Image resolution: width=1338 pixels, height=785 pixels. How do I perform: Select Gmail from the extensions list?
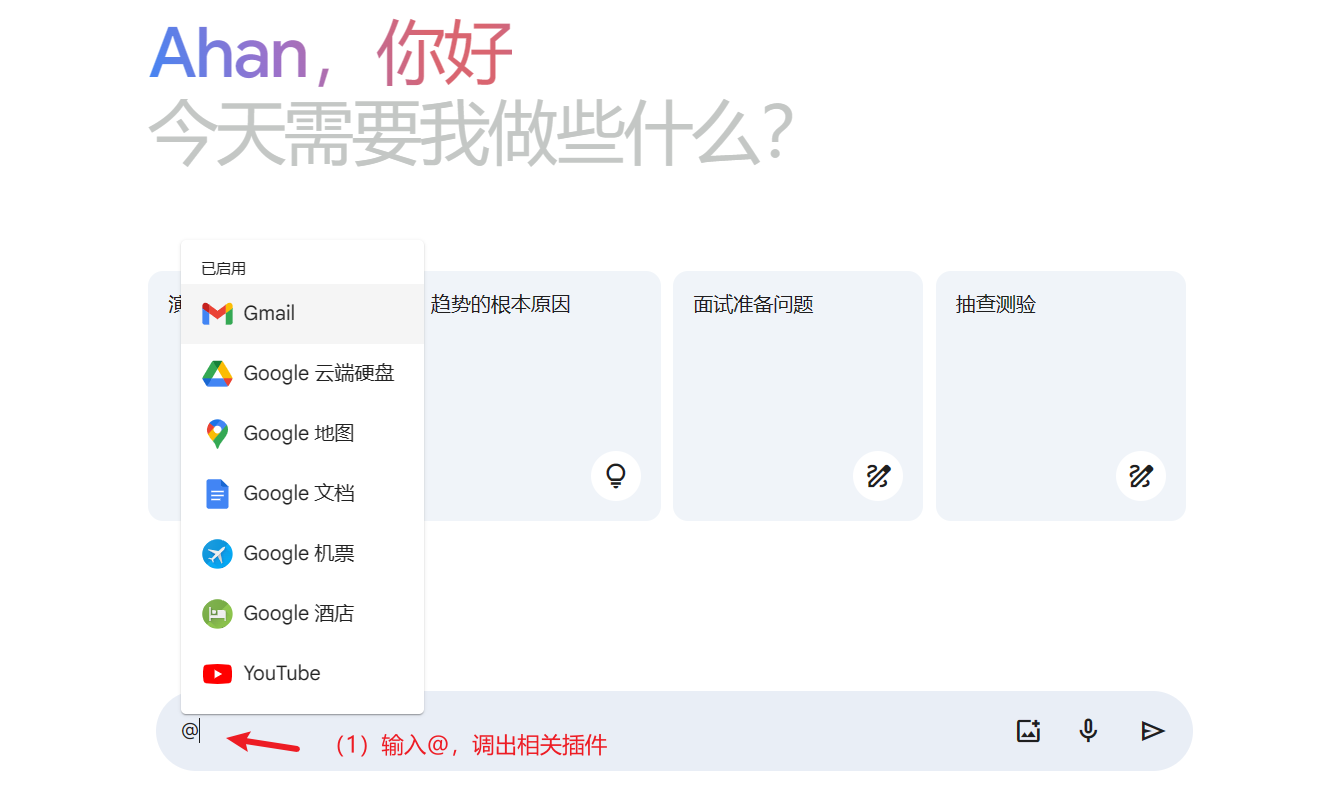click(302, 313)
